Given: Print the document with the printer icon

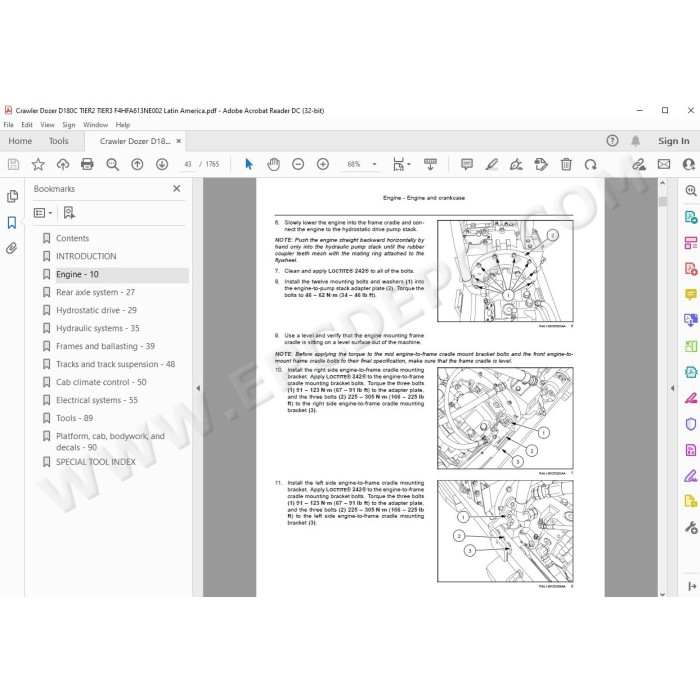Looking at the screenshot, I should 87,164.
